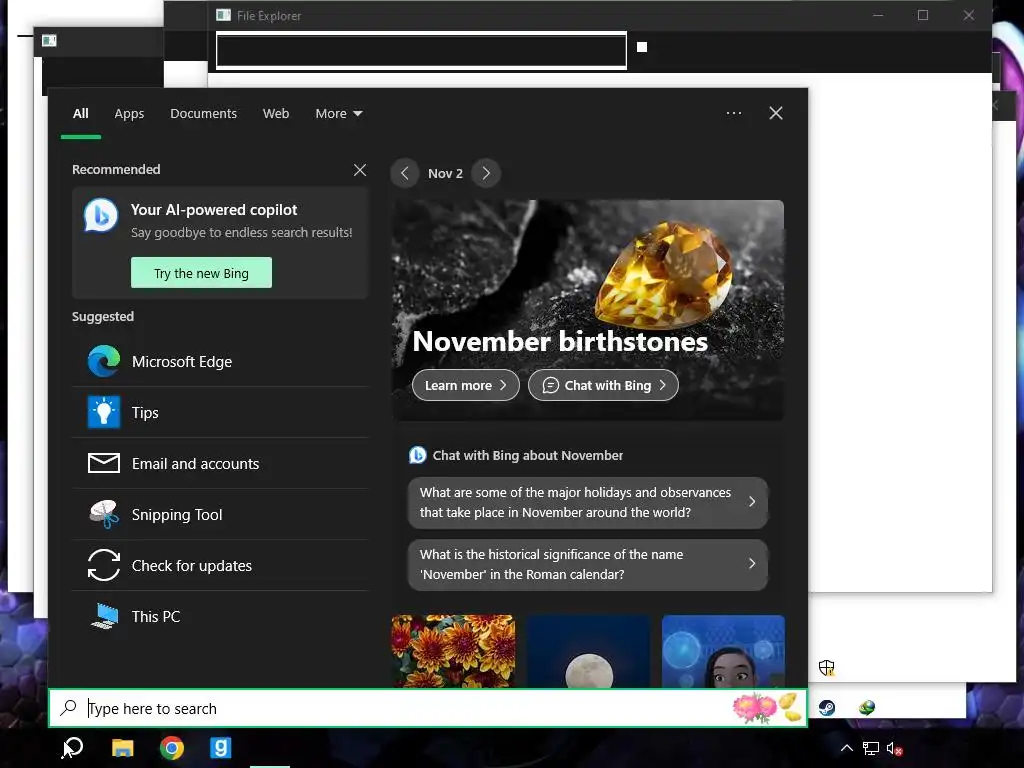Click the magnifier icon in search box

[69, 708]
